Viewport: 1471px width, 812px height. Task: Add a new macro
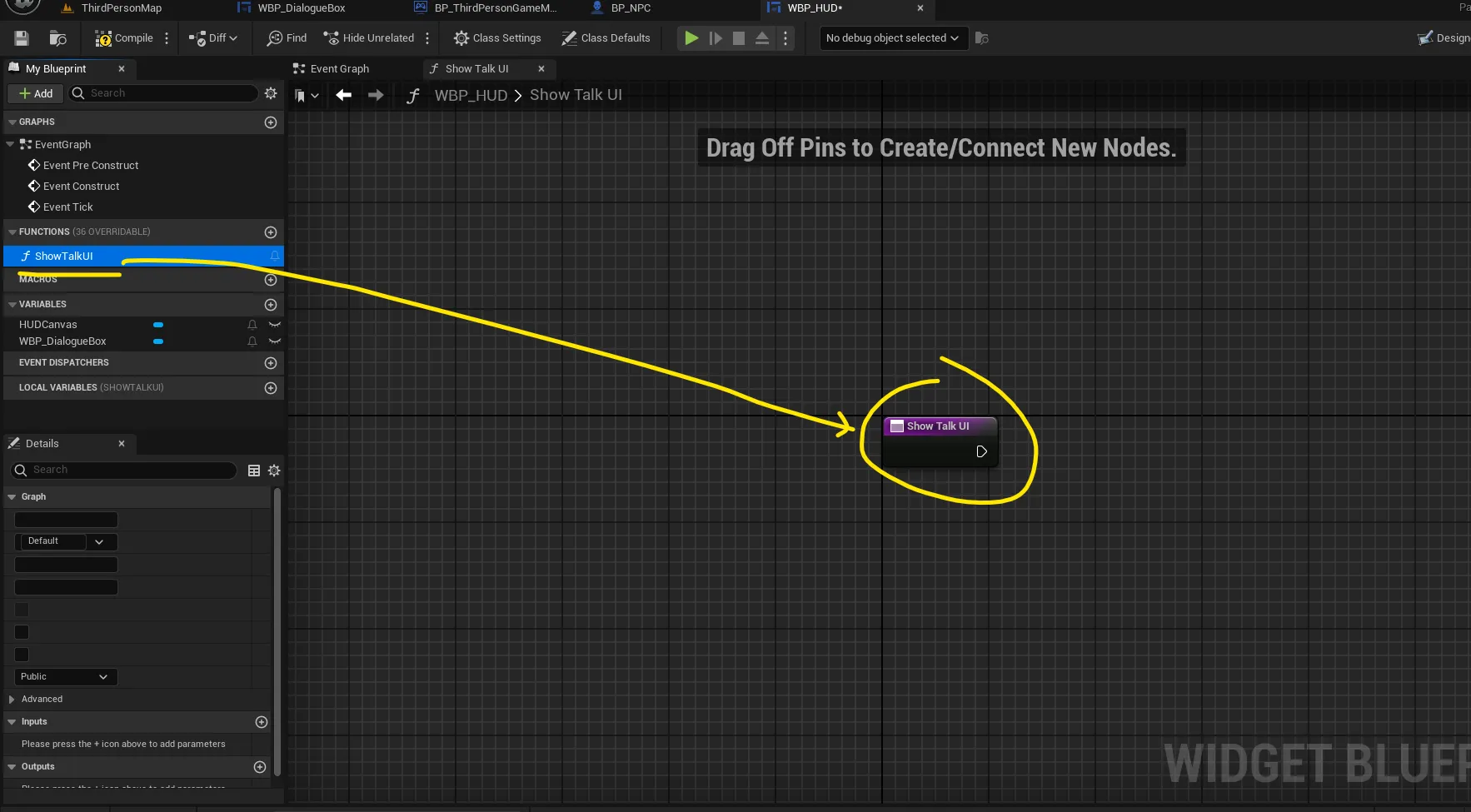(271, 280)
